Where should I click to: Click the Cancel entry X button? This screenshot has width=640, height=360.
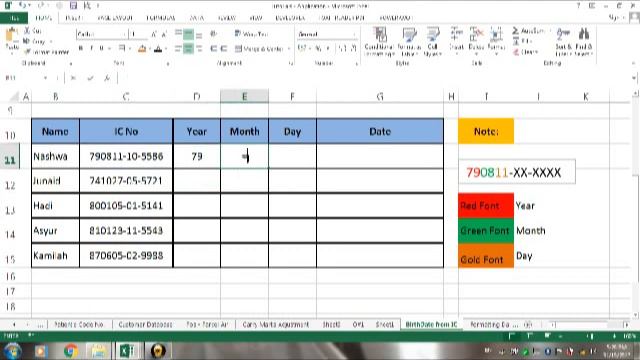coord(73,78)
